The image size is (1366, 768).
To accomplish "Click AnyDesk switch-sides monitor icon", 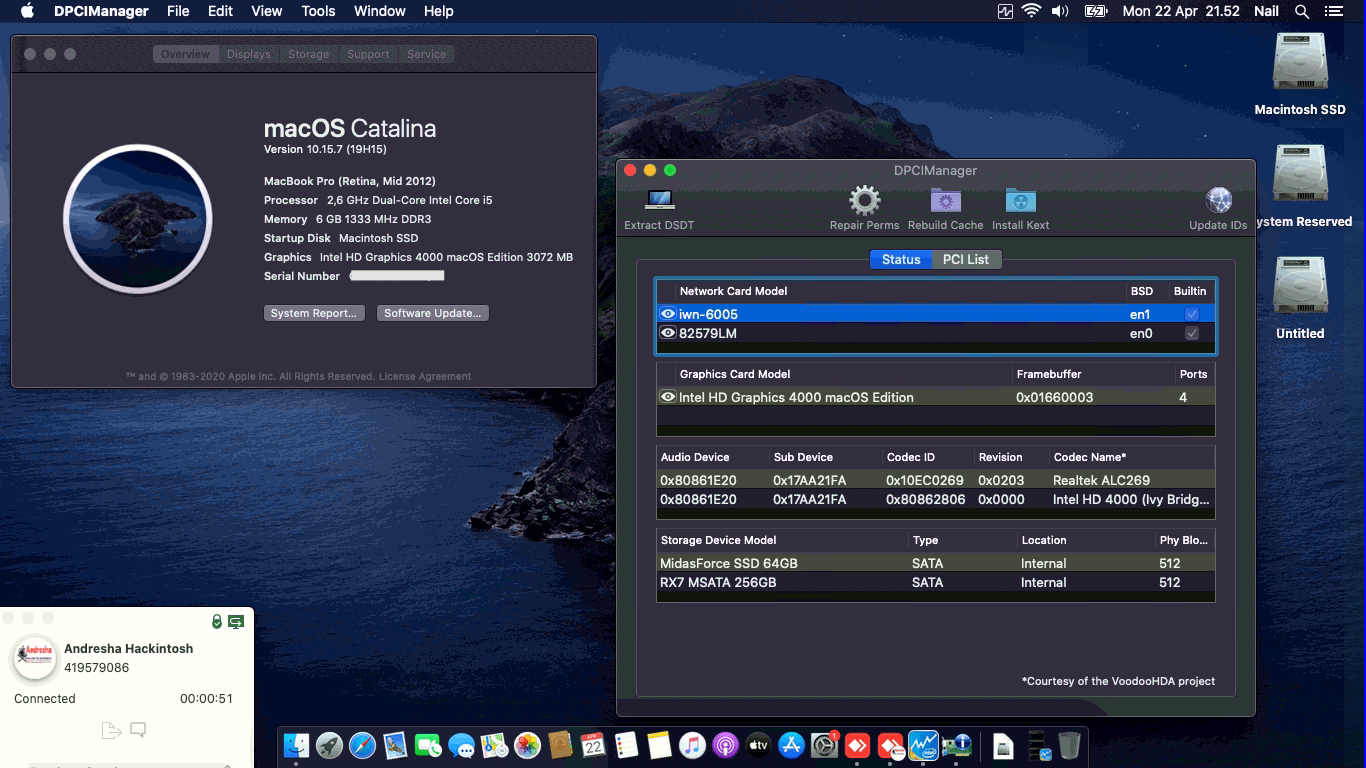I will click(x=236, y=622).
